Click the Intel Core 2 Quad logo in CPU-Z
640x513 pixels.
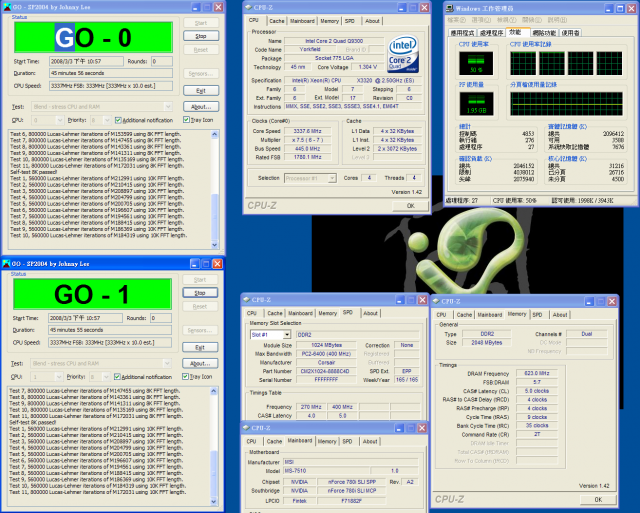tap(403, 54)
